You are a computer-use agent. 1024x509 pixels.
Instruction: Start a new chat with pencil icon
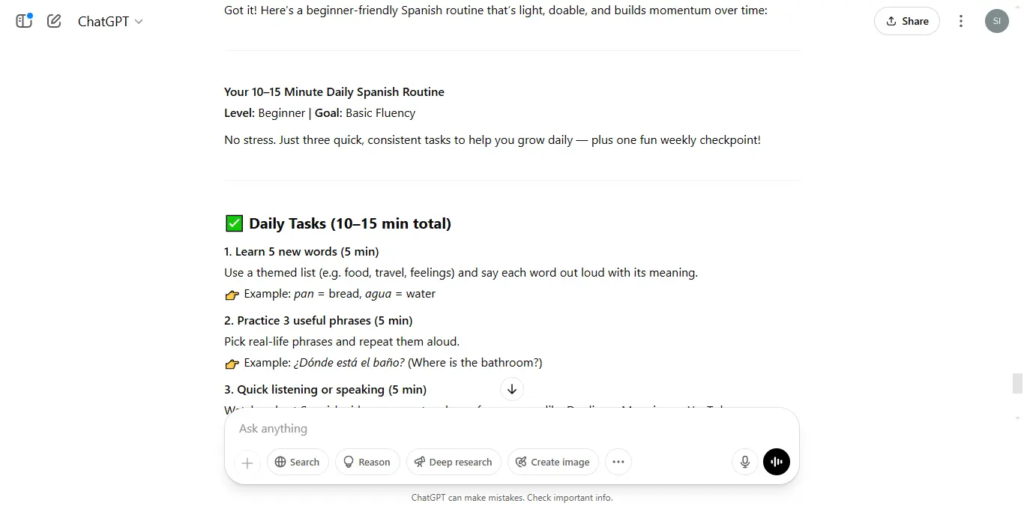(54, 21)
